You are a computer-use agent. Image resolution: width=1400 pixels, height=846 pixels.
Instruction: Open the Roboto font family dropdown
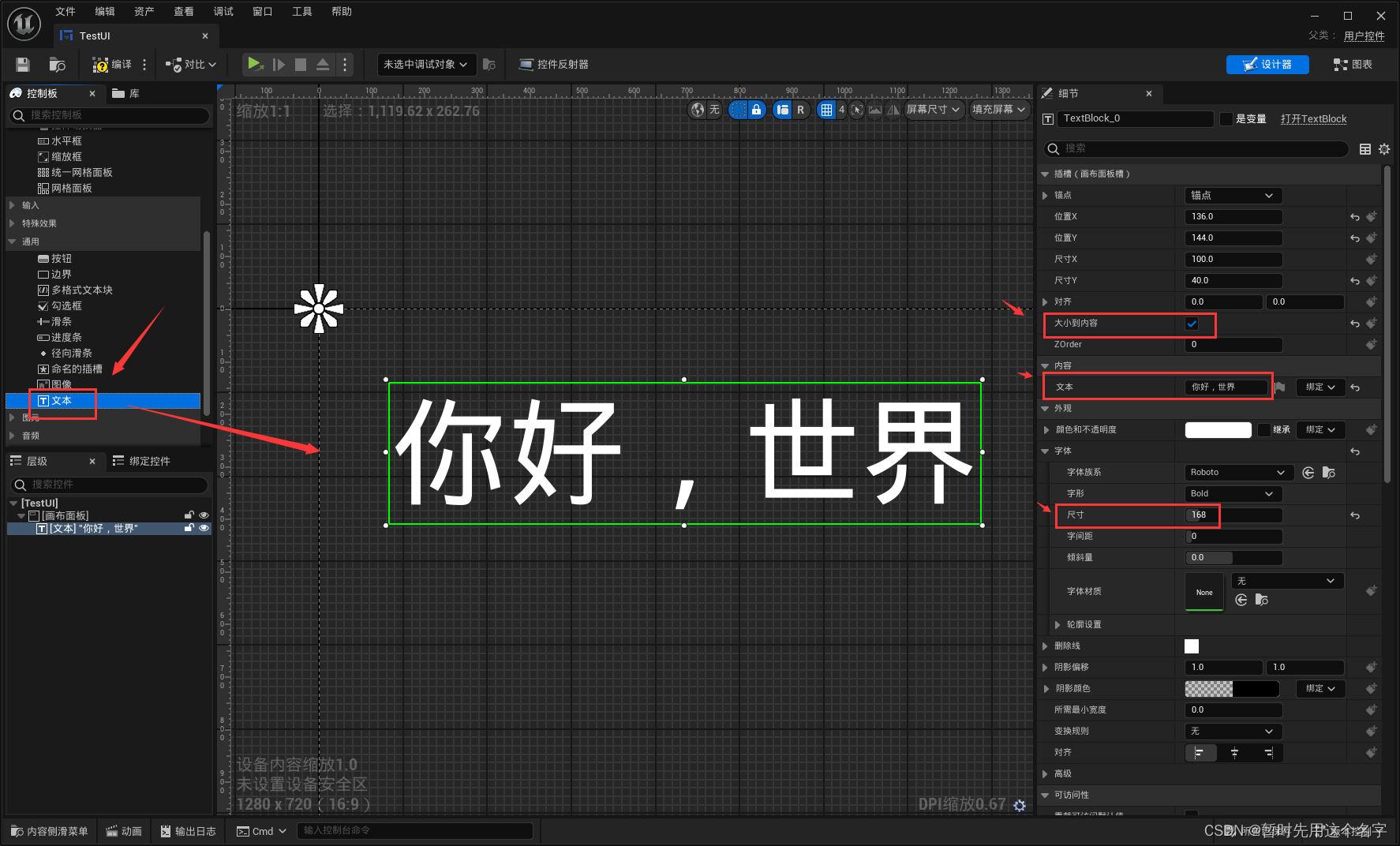pyautogui.click(x=1239, y=473)
